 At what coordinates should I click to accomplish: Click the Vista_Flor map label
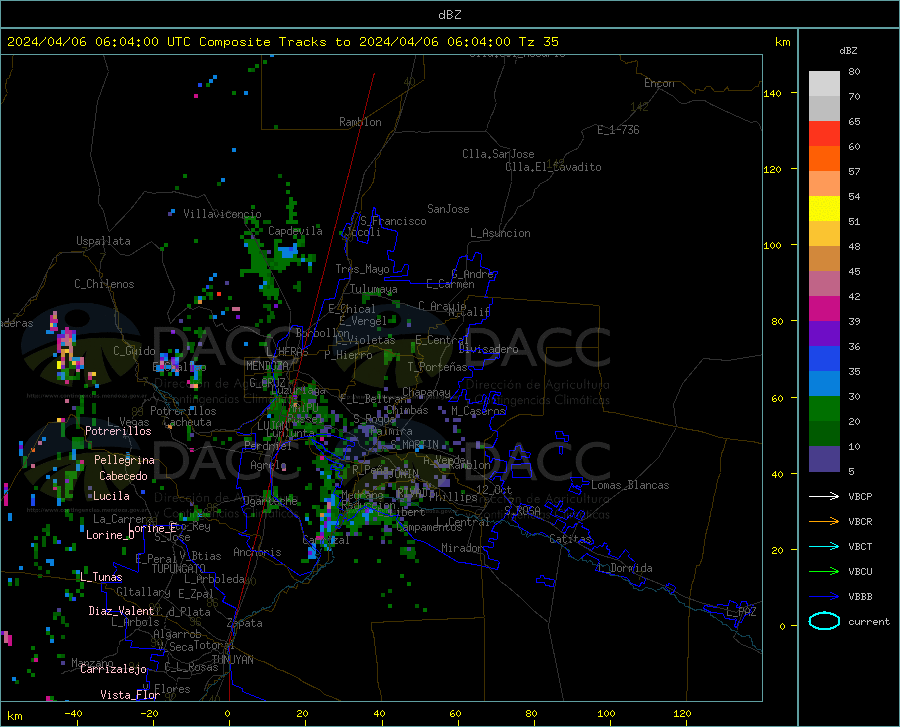[130, 695]
